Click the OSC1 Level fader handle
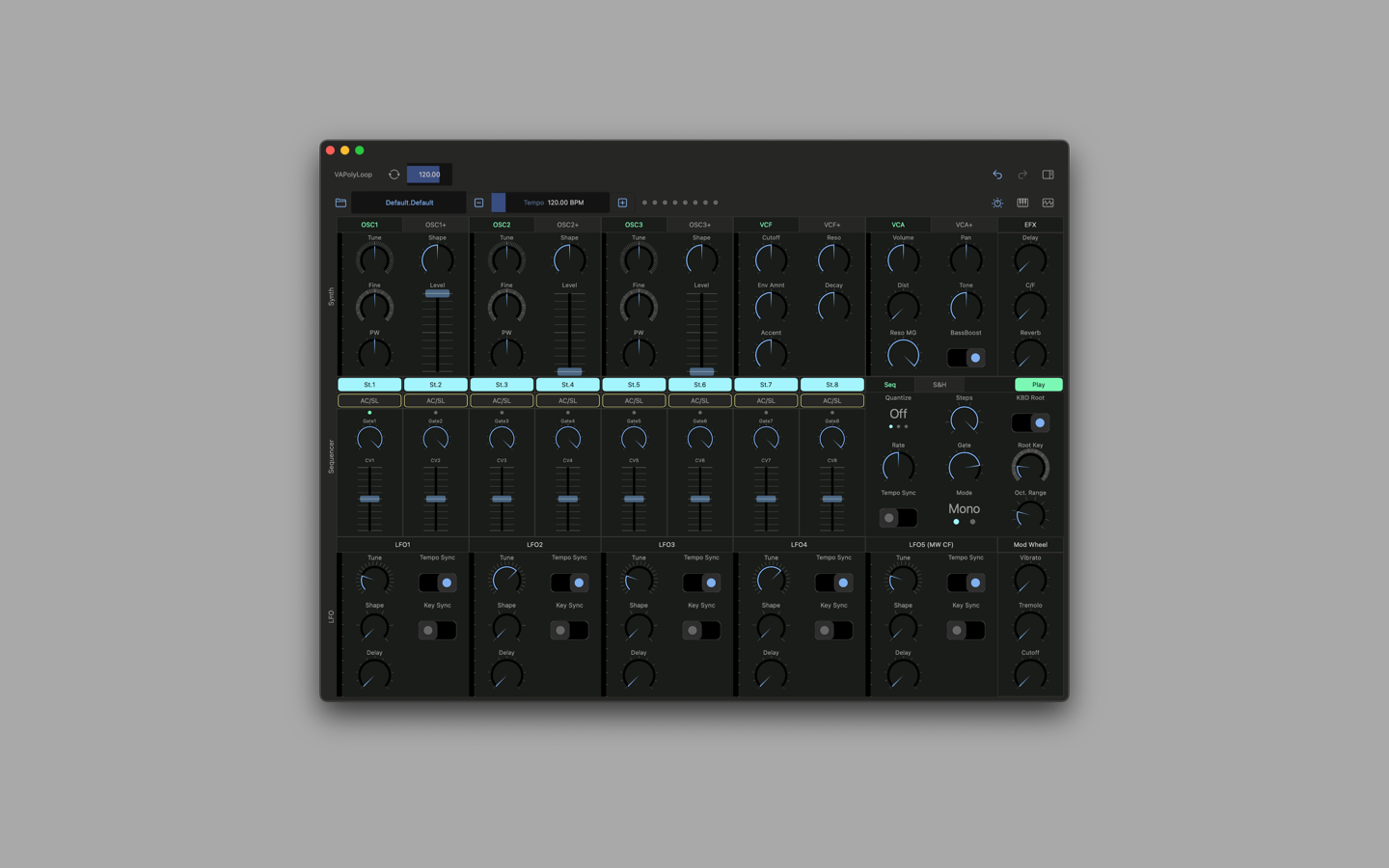The height and width of the screenshot is (868, 1389). click(x=437, y=294)
